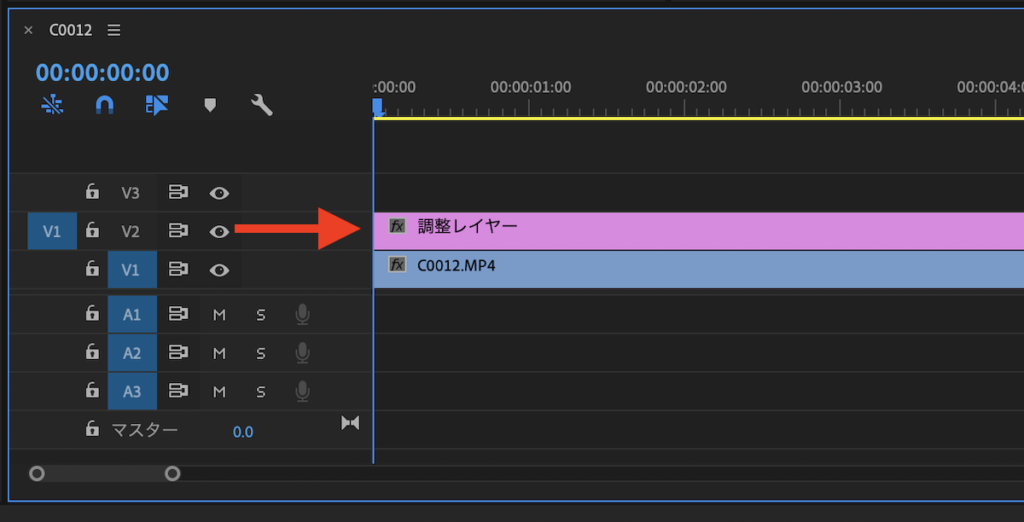Hide track V3 with the eye icon
This screenshot has height=522, width=1024.
click(x=219, y=192)
